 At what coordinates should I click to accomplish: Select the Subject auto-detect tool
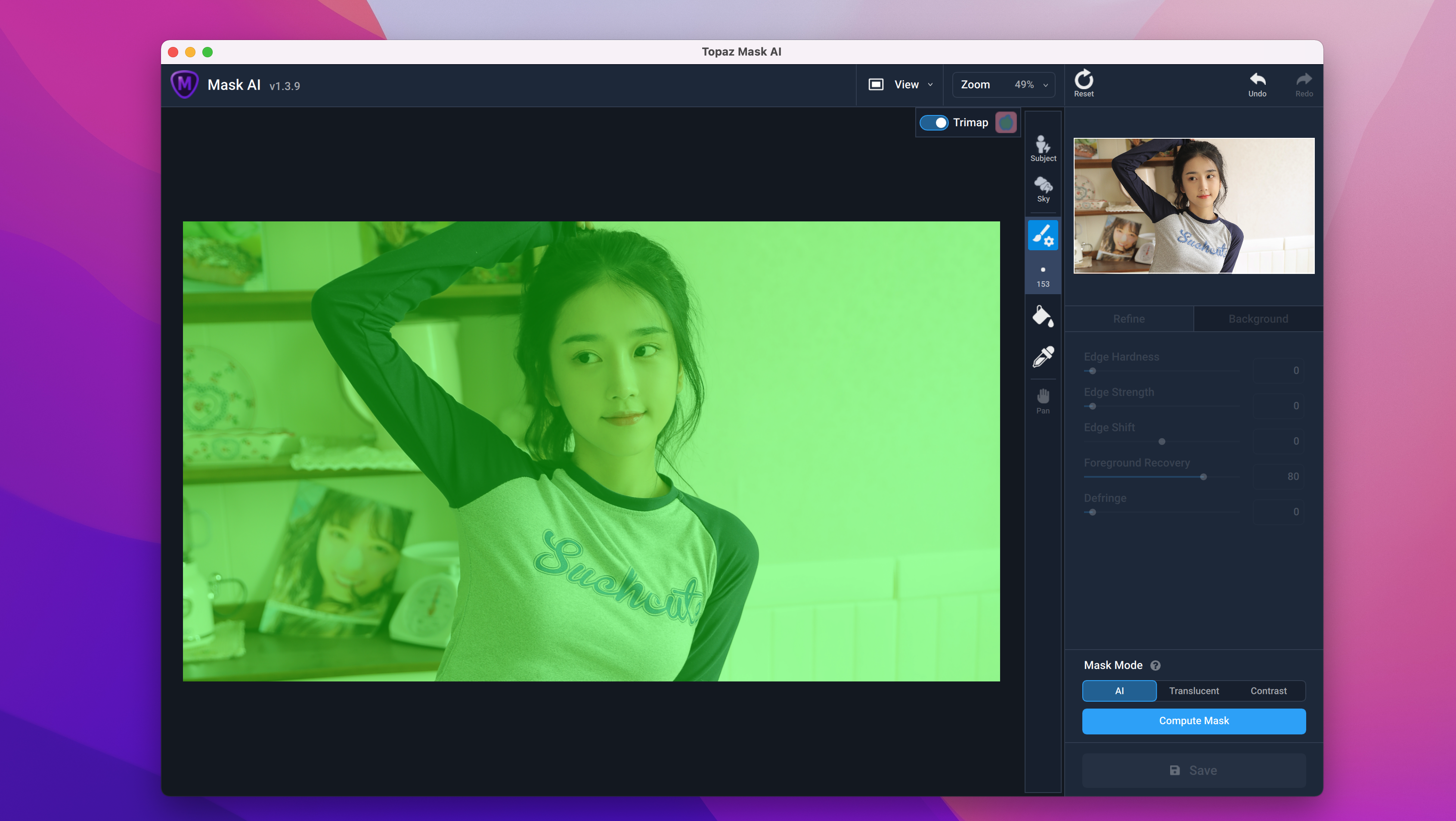(x=1043, y=149)
